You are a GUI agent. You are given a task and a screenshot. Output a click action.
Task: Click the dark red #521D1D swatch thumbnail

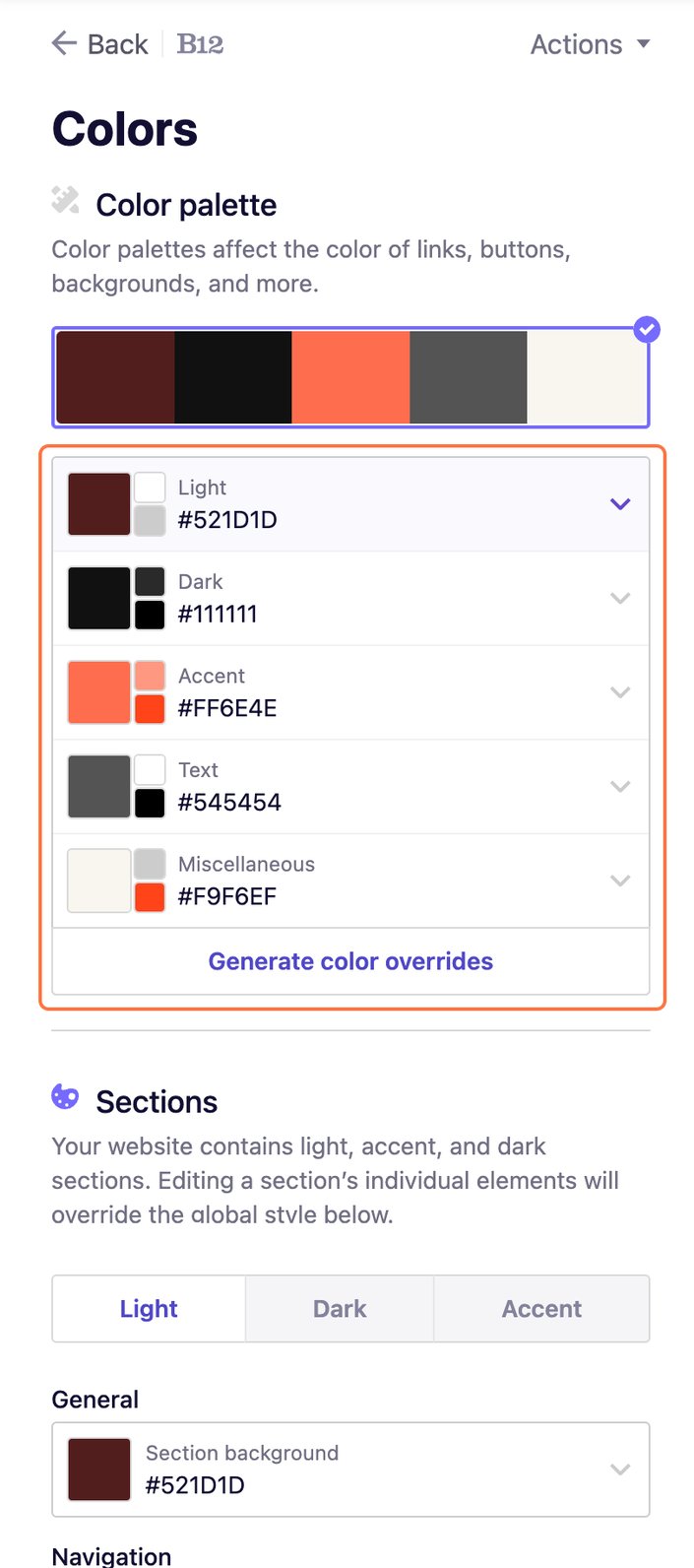click(x=97, y=503)
